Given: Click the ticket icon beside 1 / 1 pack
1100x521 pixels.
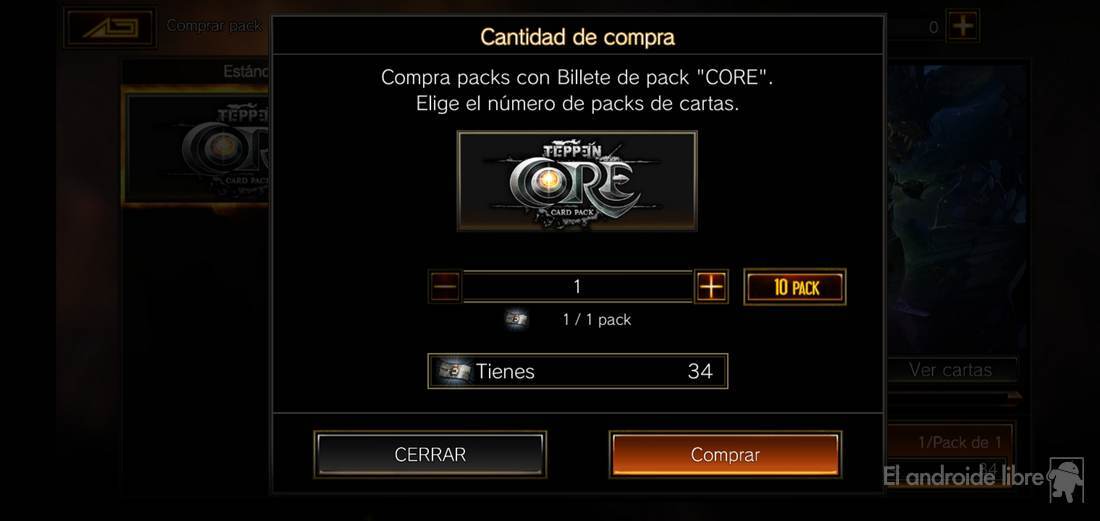Looking at the screenshot, I should click(517, 320).
